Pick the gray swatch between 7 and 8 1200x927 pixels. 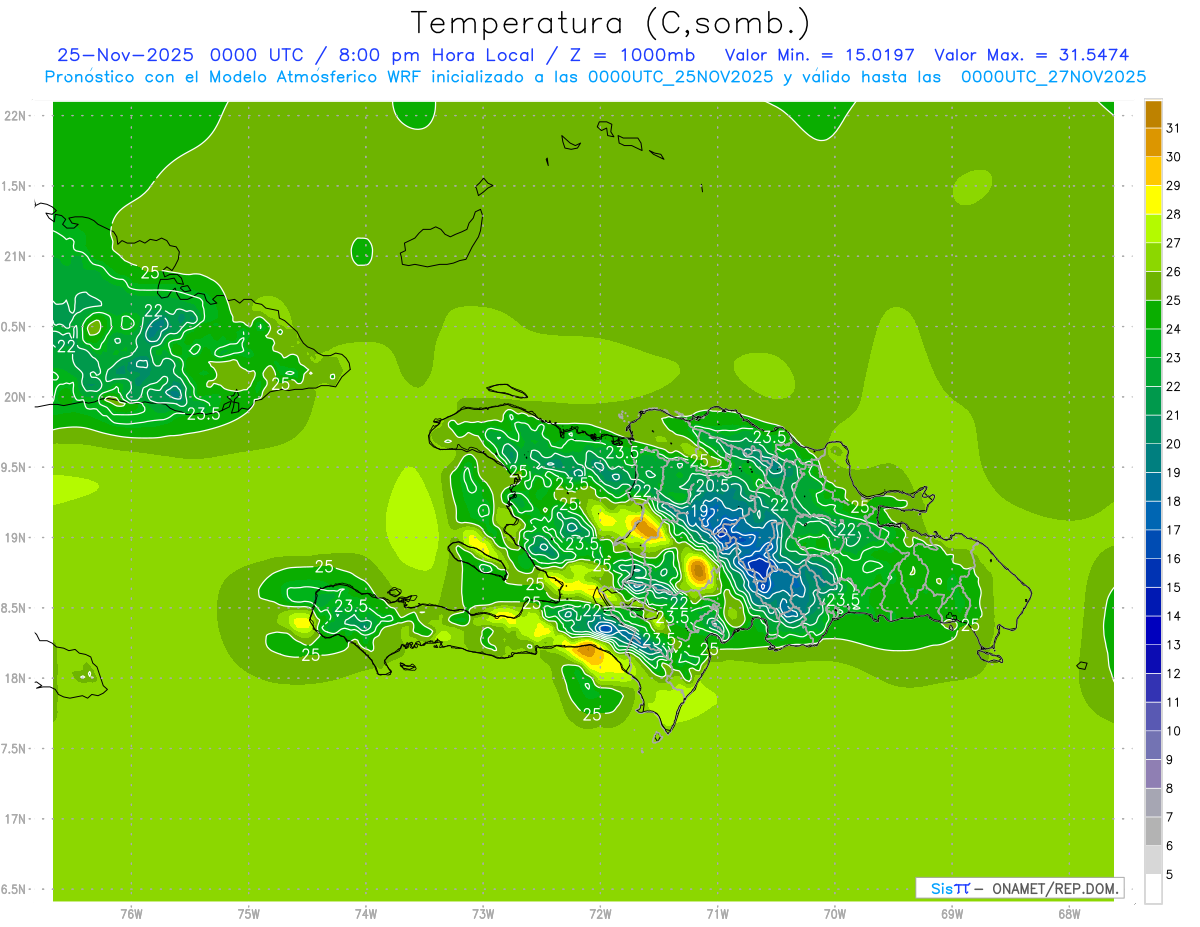click(x=1153, y=803)
